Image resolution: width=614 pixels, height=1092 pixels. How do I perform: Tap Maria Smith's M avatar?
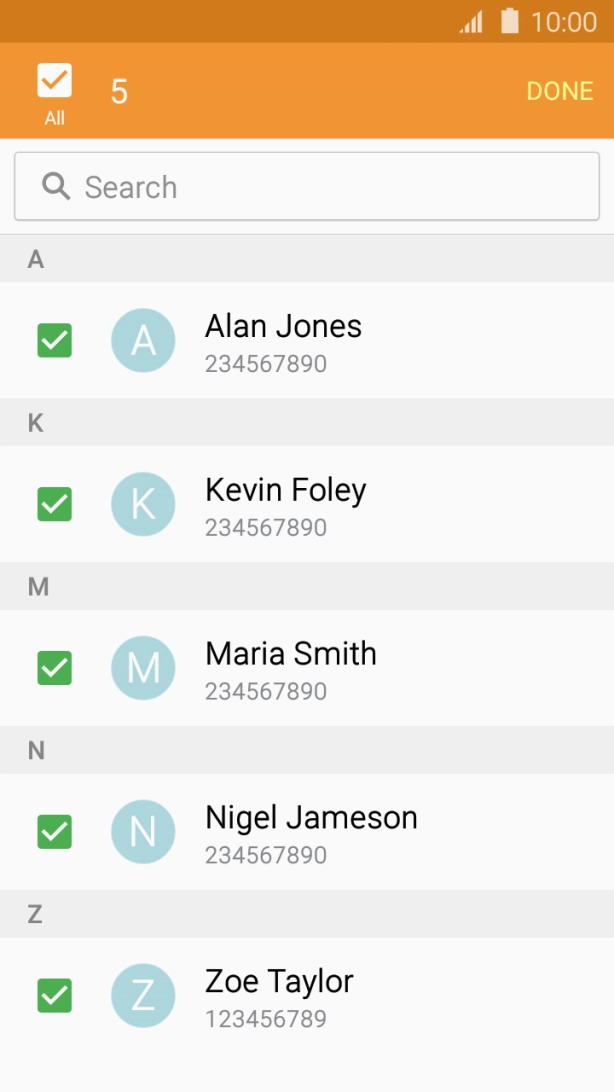point(143,668)
